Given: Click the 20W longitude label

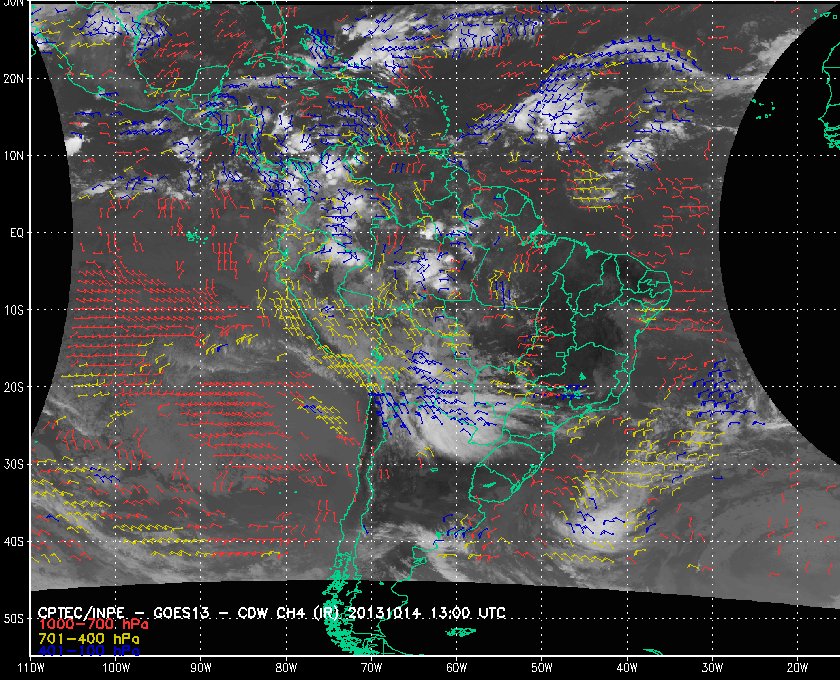Looking at the screenshot, I should pyautogui.click(x=797, y=667).
